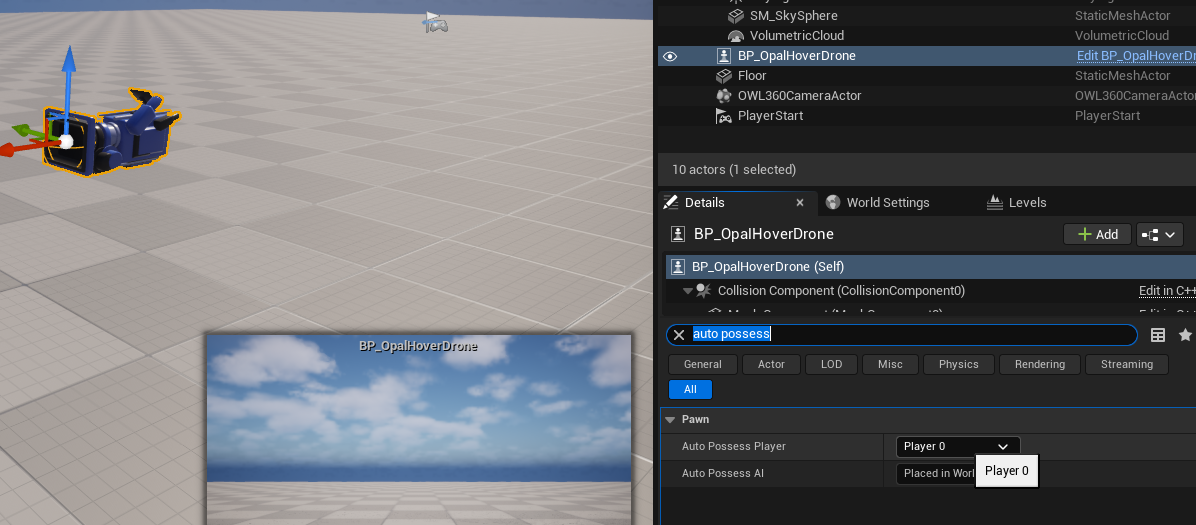Click the PlayerStart type column text
The width and height of the screenshot is (1196, 525).
pos(1107,115)
